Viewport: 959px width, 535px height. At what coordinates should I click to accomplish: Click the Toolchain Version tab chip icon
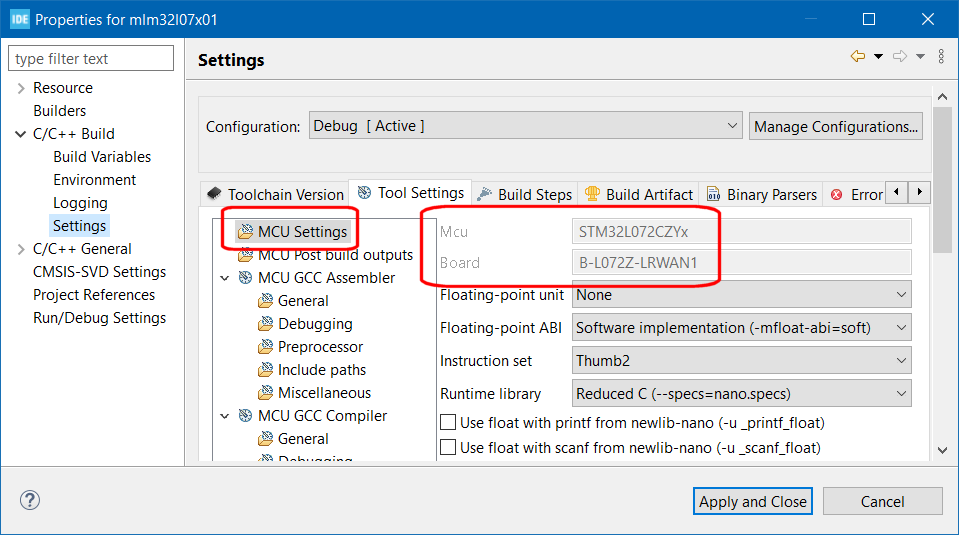214,194
